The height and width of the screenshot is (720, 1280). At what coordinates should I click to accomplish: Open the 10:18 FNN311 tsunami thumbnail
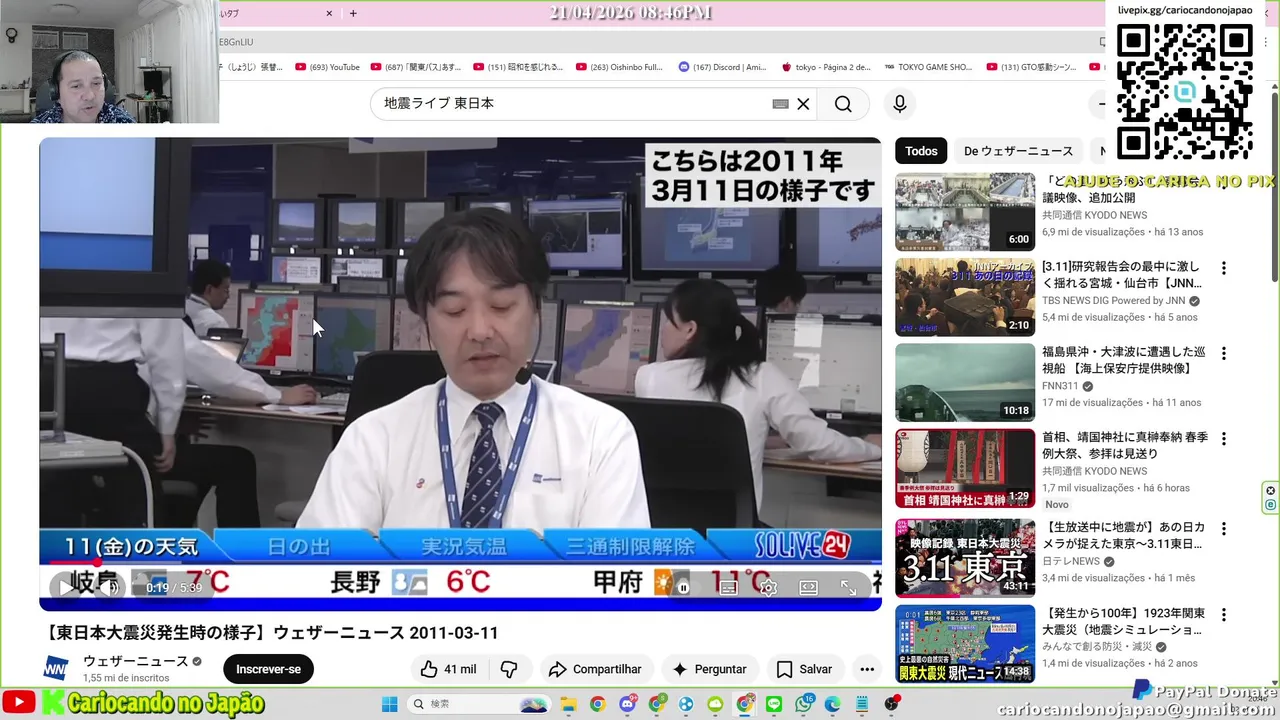[x=965, y=383]
